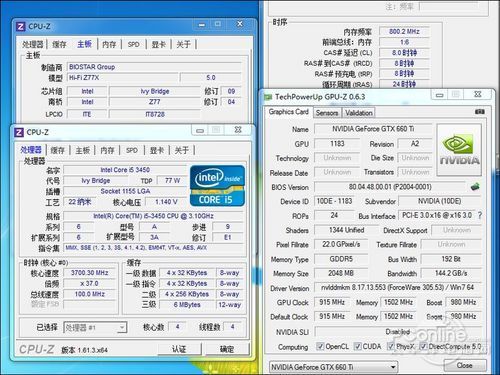Click the Pixel Fillrate value 22.0 GPixel/s

click(x=341, y=244)
